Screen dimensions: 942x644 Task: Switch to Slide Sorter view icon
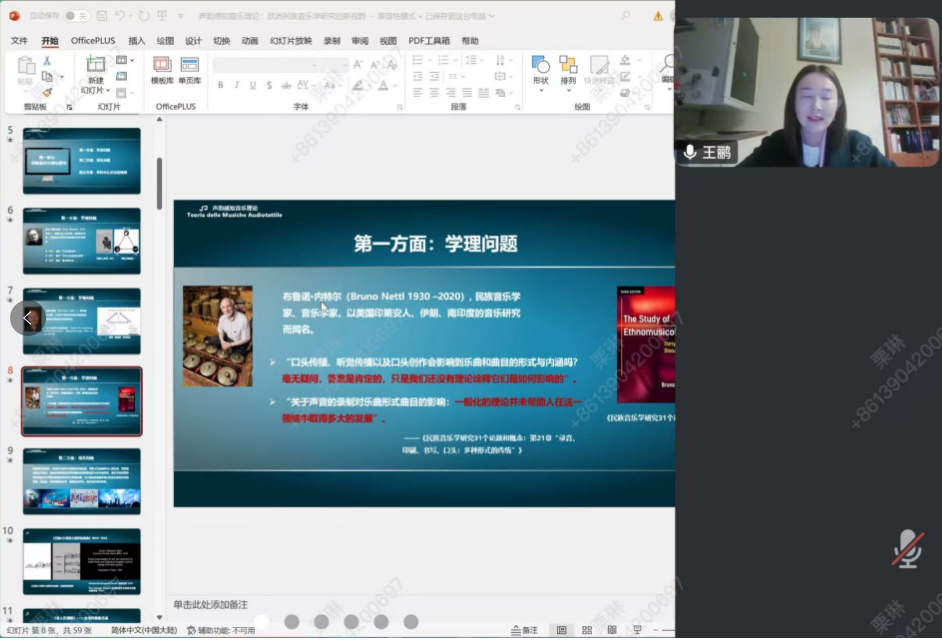[x=586, y=630]
